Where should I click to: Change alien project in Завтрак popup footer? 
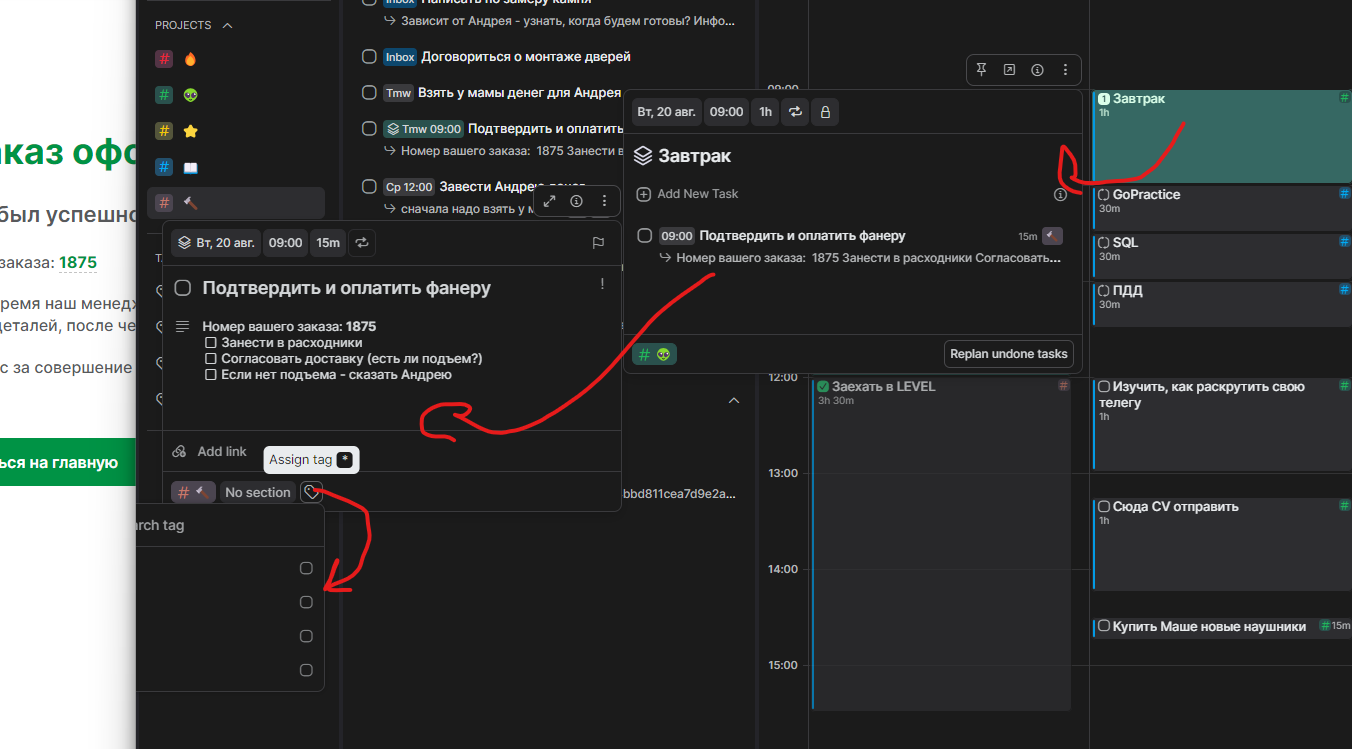[x=655, y=354]
